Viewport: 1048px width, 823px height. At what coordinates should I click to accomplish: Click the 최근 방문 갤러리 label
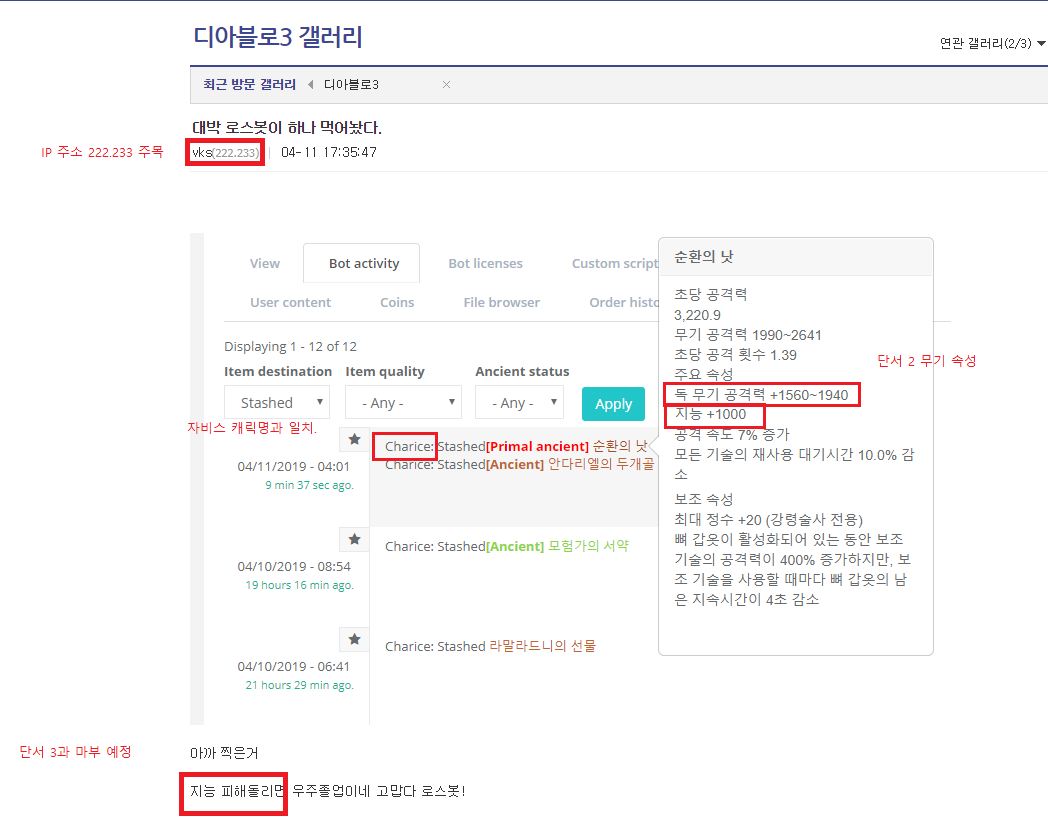(249, 85)
